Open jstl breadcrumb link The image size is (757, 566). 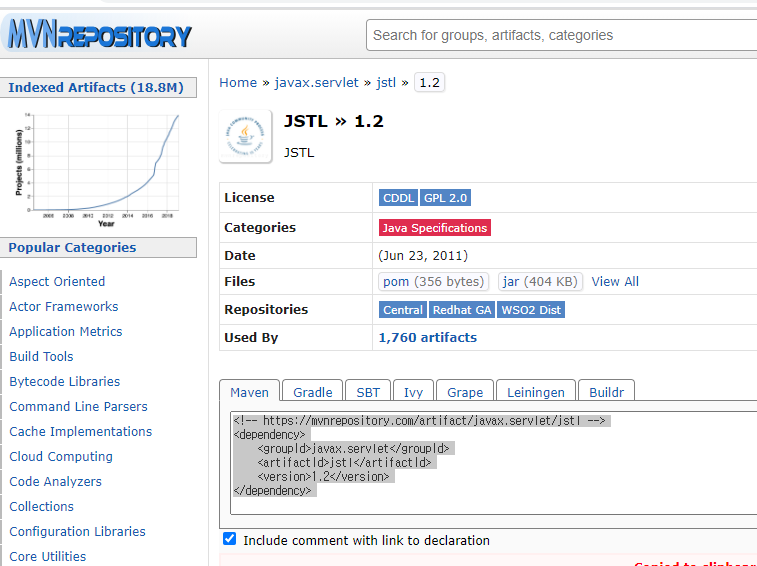tap(386, 83)
